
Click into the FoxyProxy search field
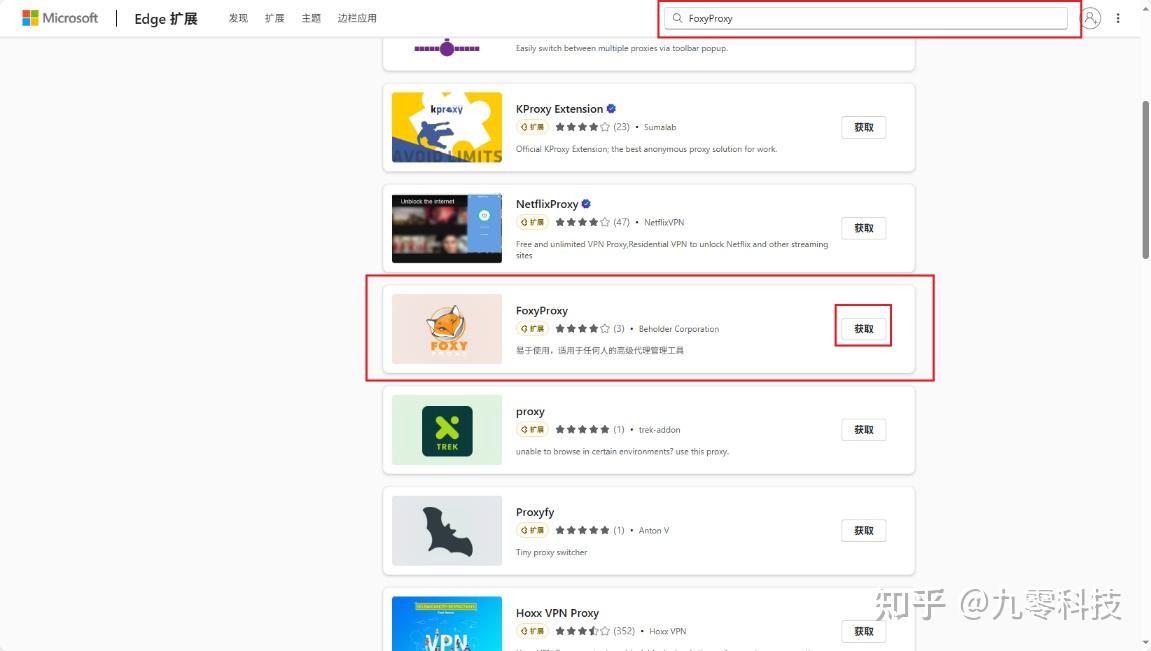[x=865, y=18]
